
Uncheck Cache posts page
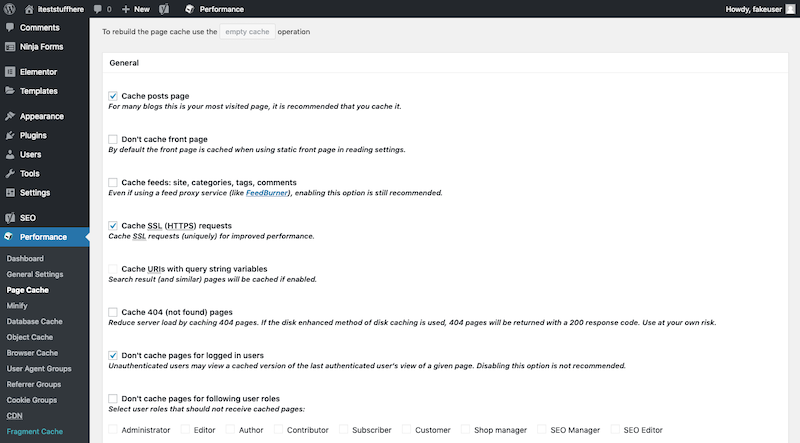click(113, 96)
